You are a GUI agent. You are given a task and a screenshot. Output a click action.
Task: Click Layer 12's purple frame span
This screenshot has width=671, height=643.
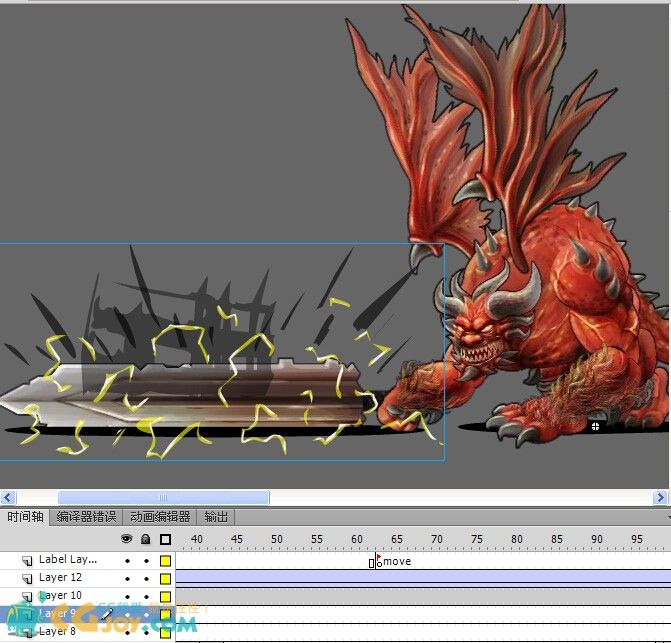(423, 577)
